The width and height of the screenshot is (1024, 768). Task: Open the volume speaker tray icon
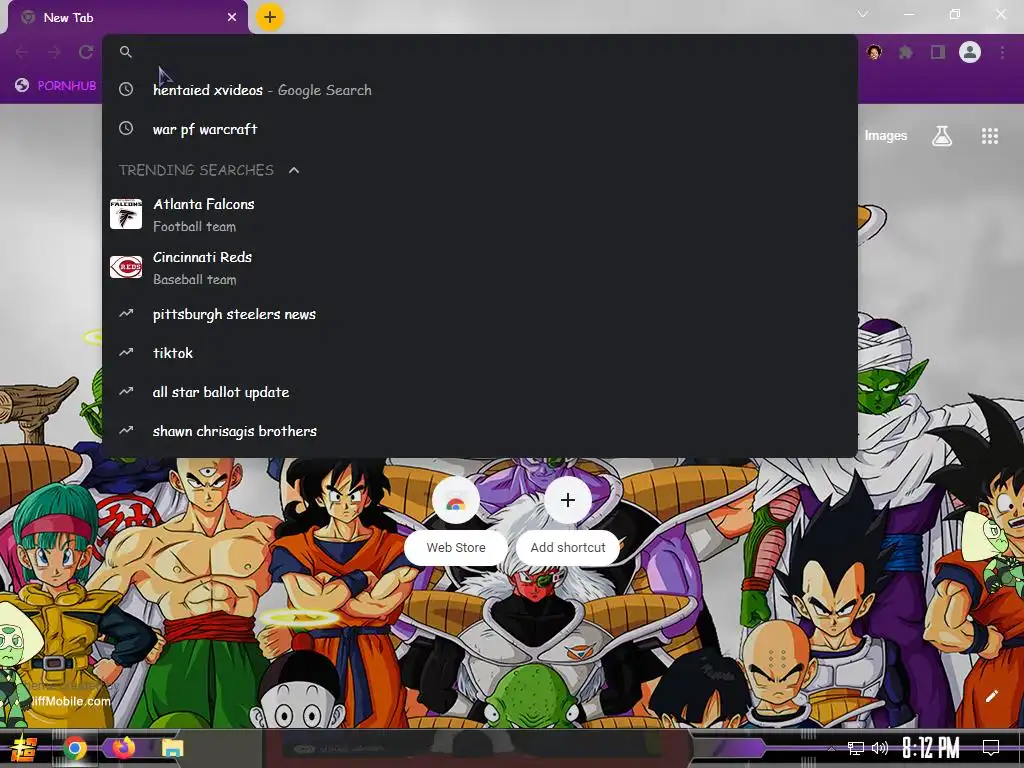[880, 748]
